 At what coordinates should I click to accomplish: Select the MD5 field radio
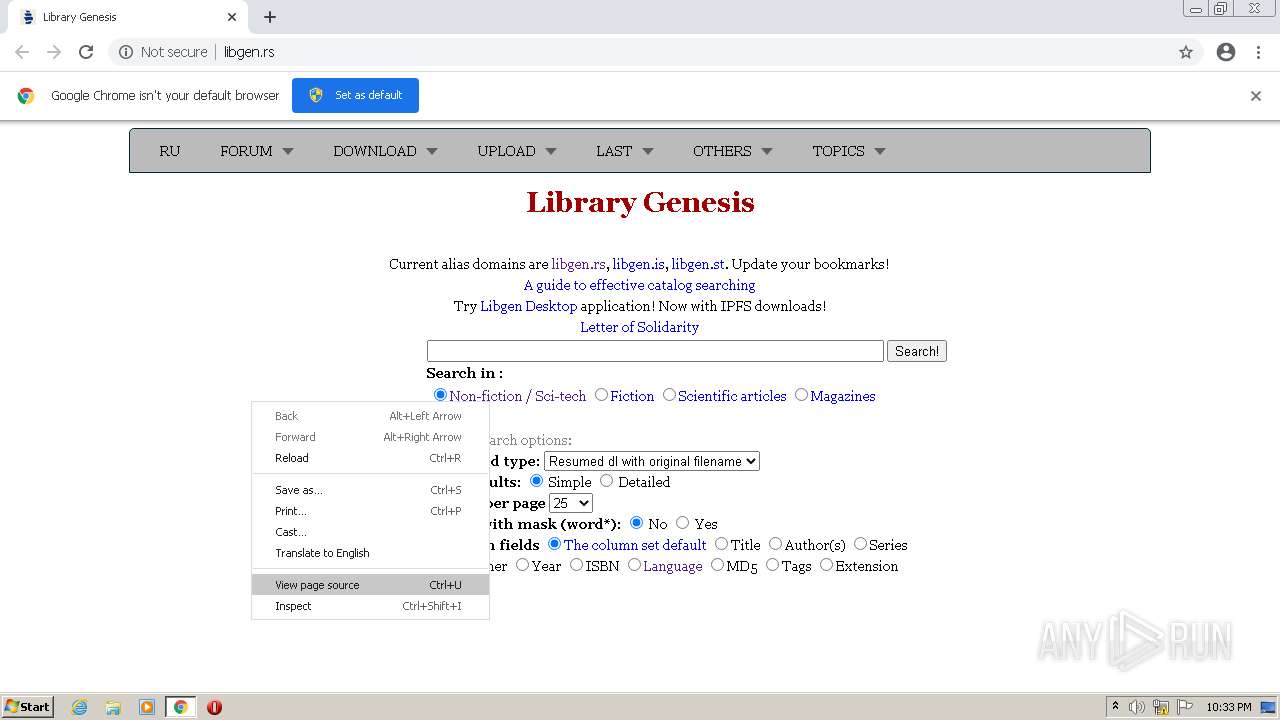point(717,565)
